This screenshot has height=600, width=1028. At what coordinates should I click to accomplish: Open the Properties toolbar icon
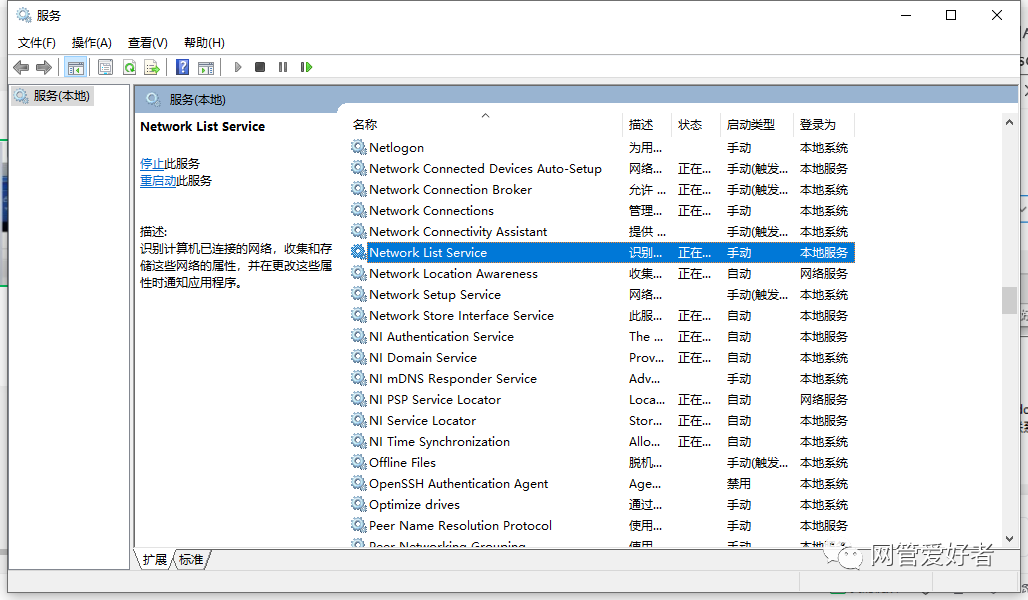[105, 67]
